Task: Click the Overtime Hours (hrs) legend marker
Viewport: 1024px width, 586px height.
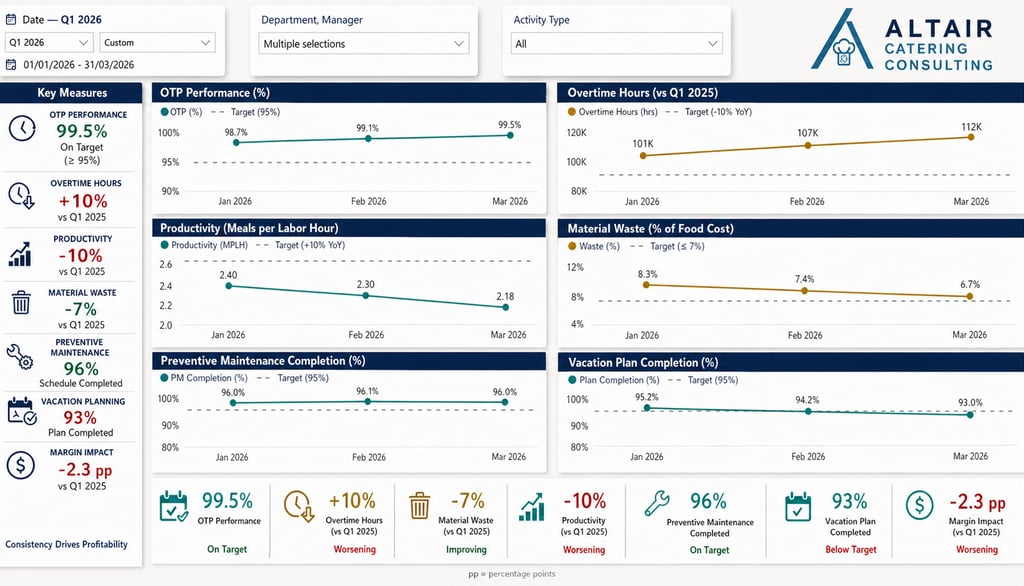Action: (x=571, y=112)
